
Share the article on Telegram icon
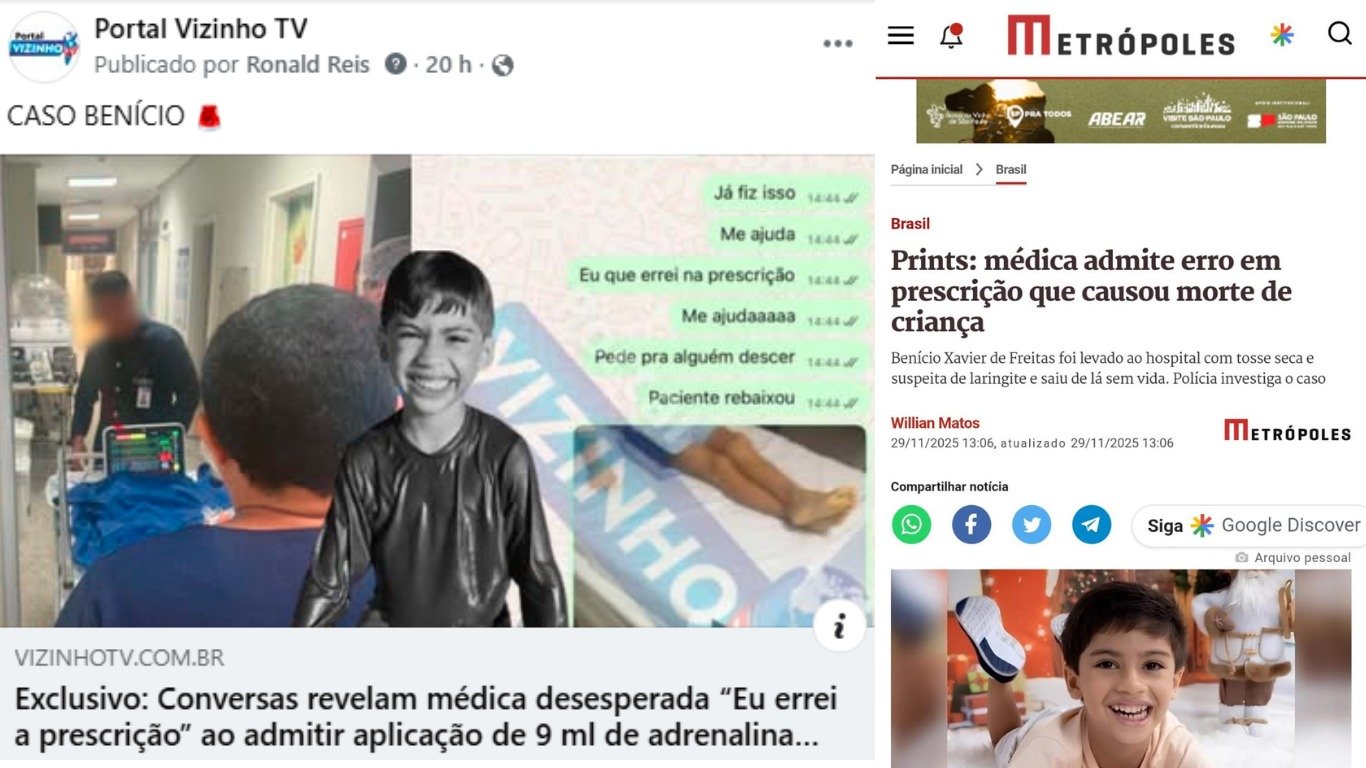coord(1091,524)
